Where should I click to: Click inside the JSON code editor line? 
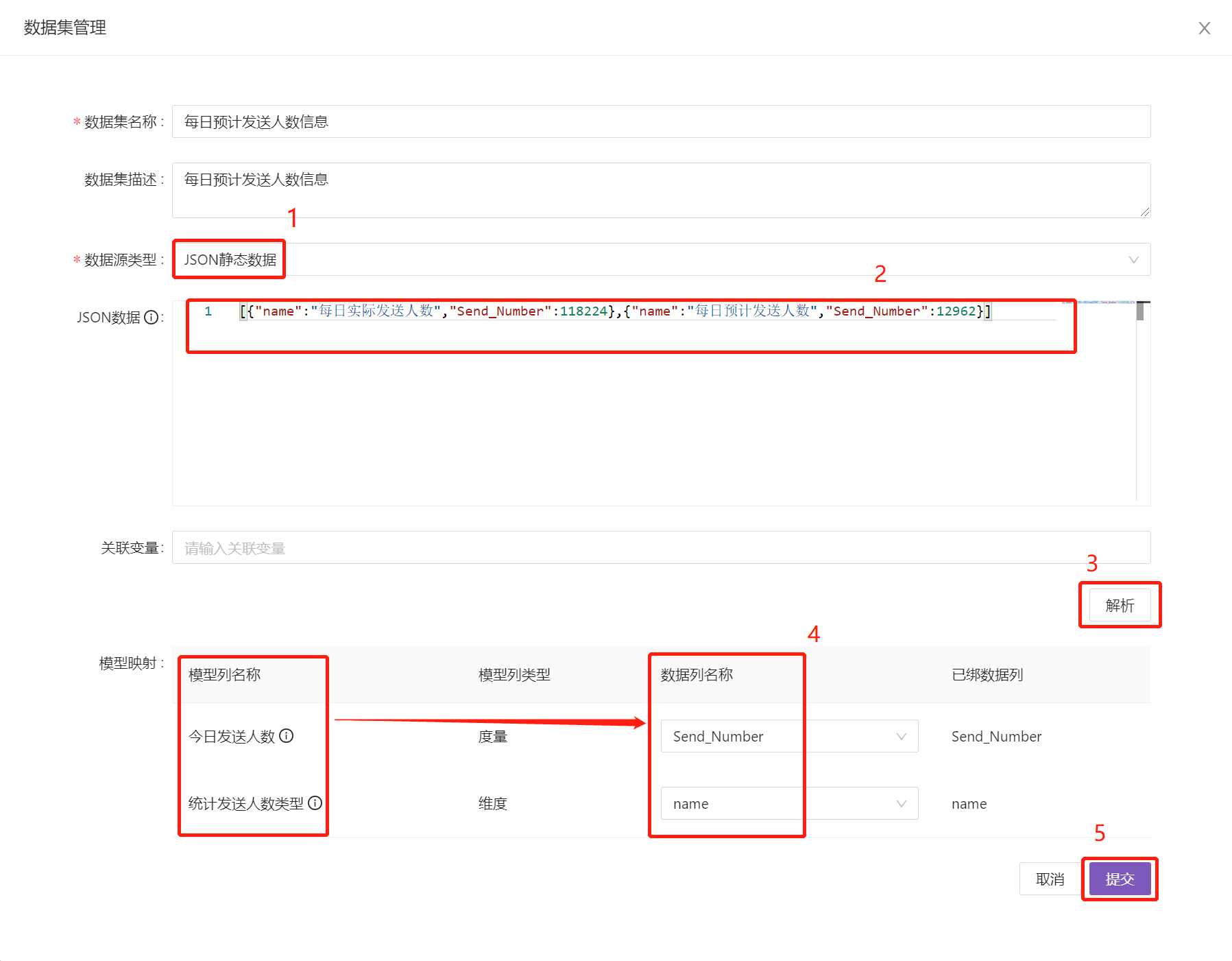615,311
